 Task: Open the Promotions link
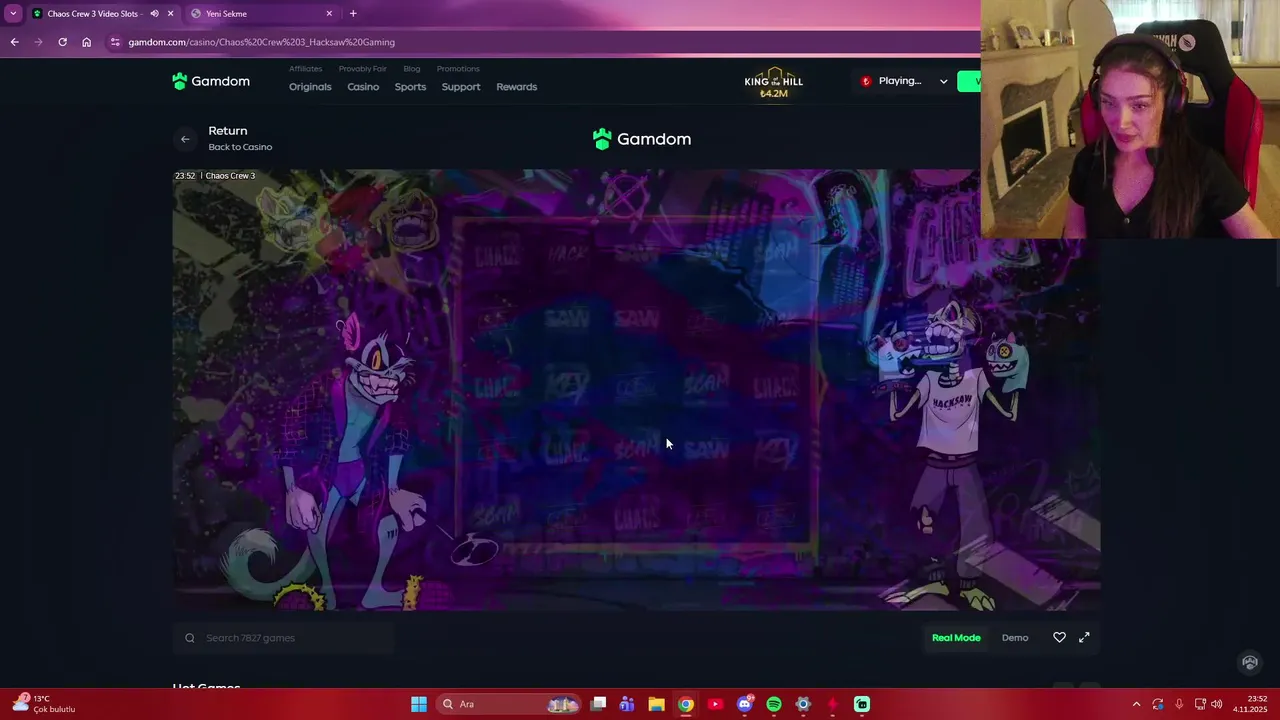pos(458,69)
